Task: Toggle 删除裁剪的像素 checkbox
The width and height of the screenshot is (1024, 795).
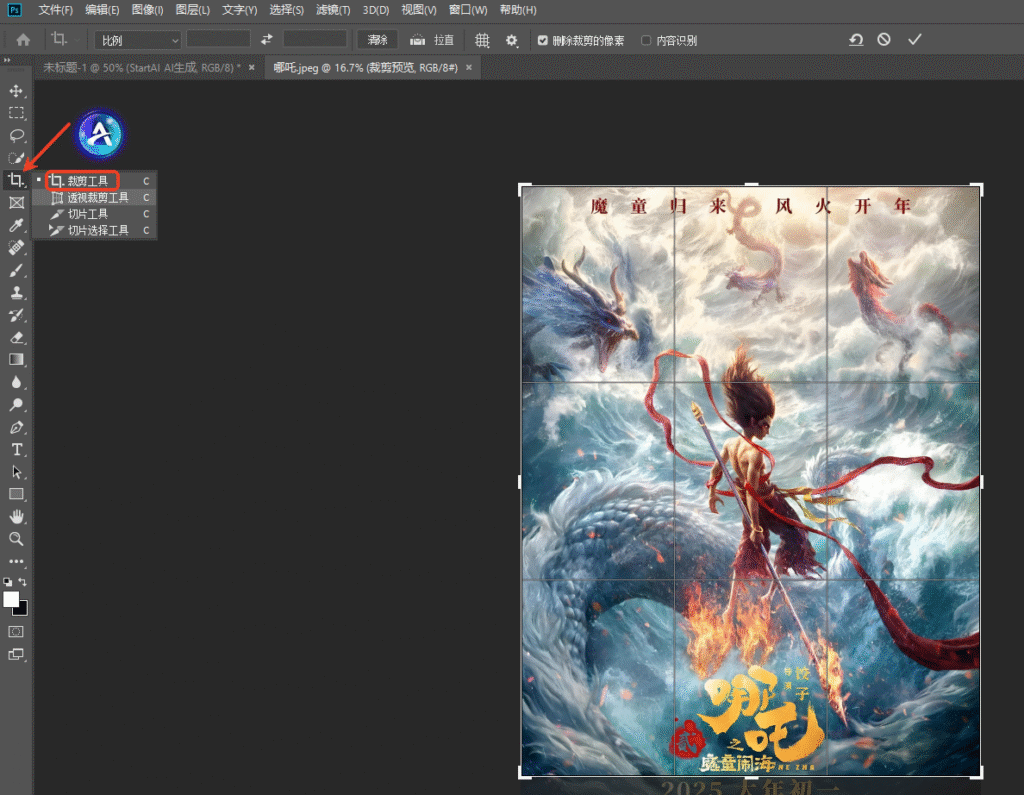Action: (543, 41)
